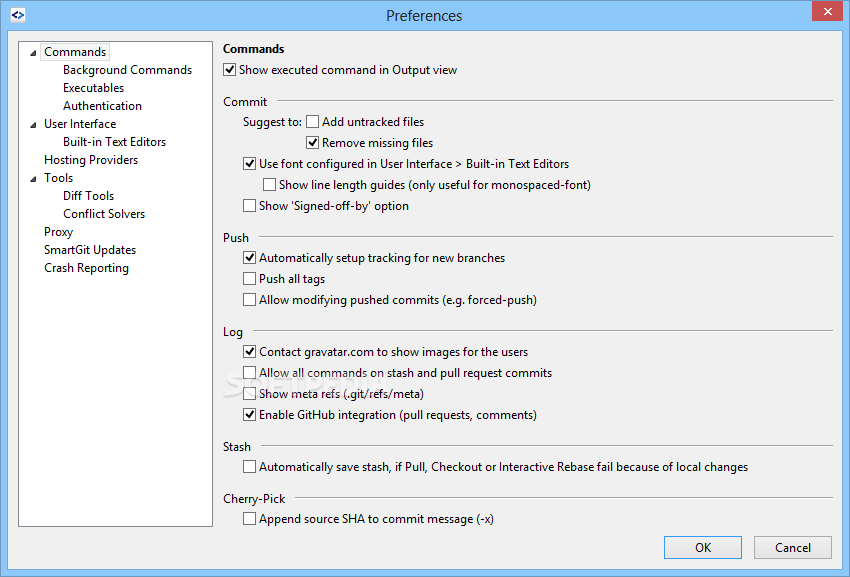
Task: Click the SmartGit icon in title bar
Action: 18,15
